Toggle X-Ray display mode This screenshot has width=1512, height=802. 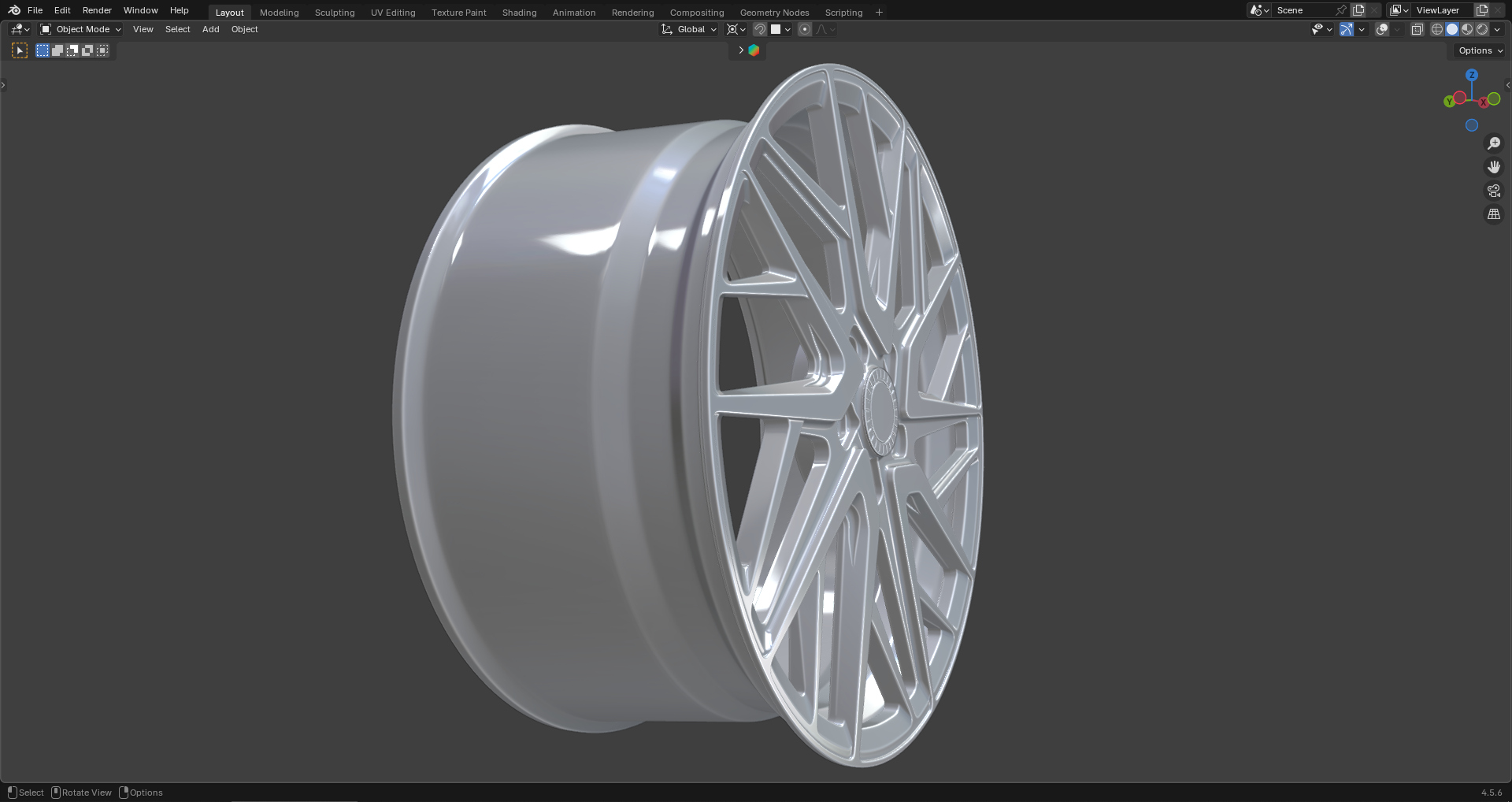tap(1417, 29)
